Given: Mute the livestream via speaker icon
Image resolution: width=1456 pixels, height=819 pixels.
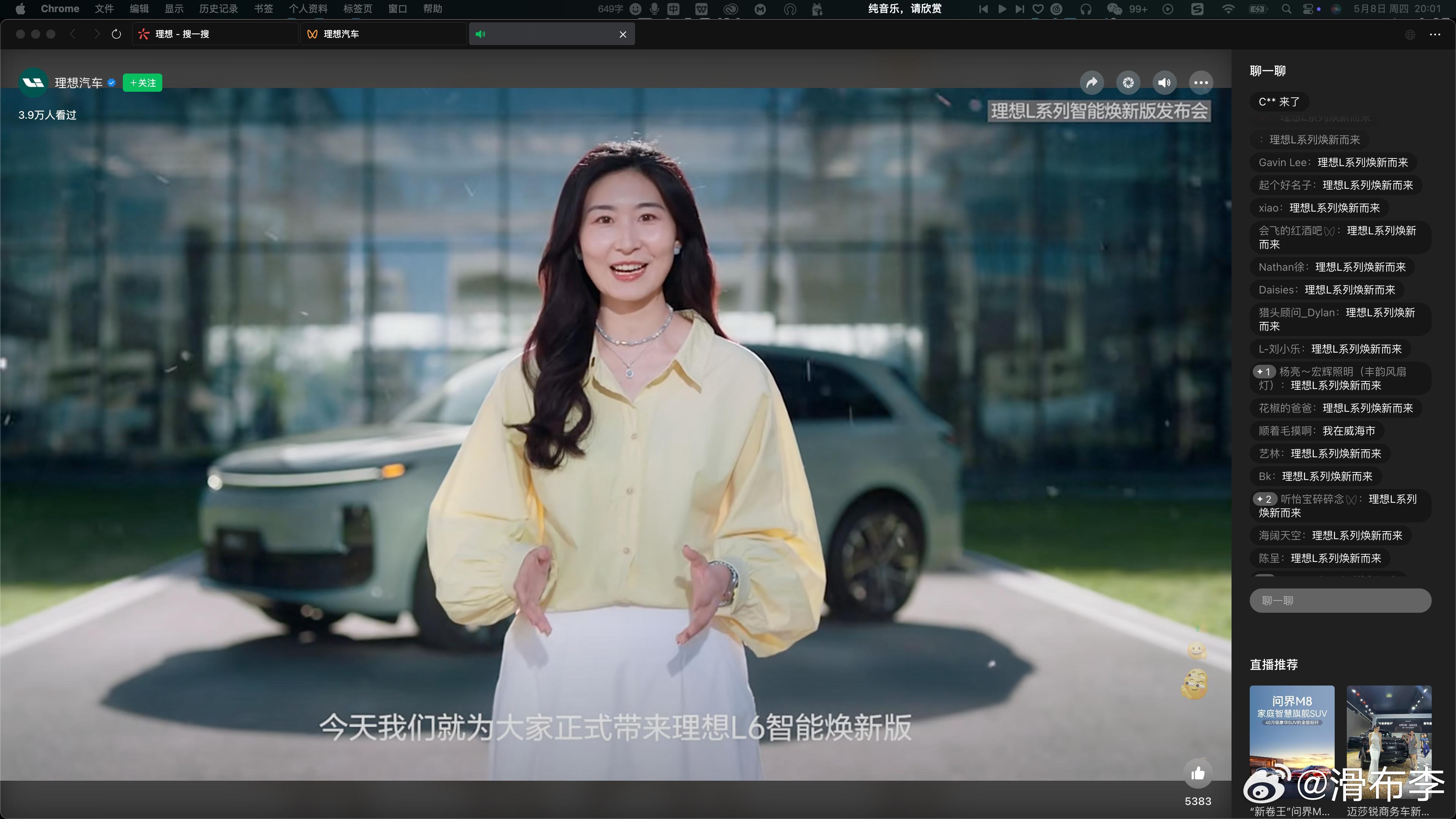Looking at the screenshot, I should coord(1164,83).
